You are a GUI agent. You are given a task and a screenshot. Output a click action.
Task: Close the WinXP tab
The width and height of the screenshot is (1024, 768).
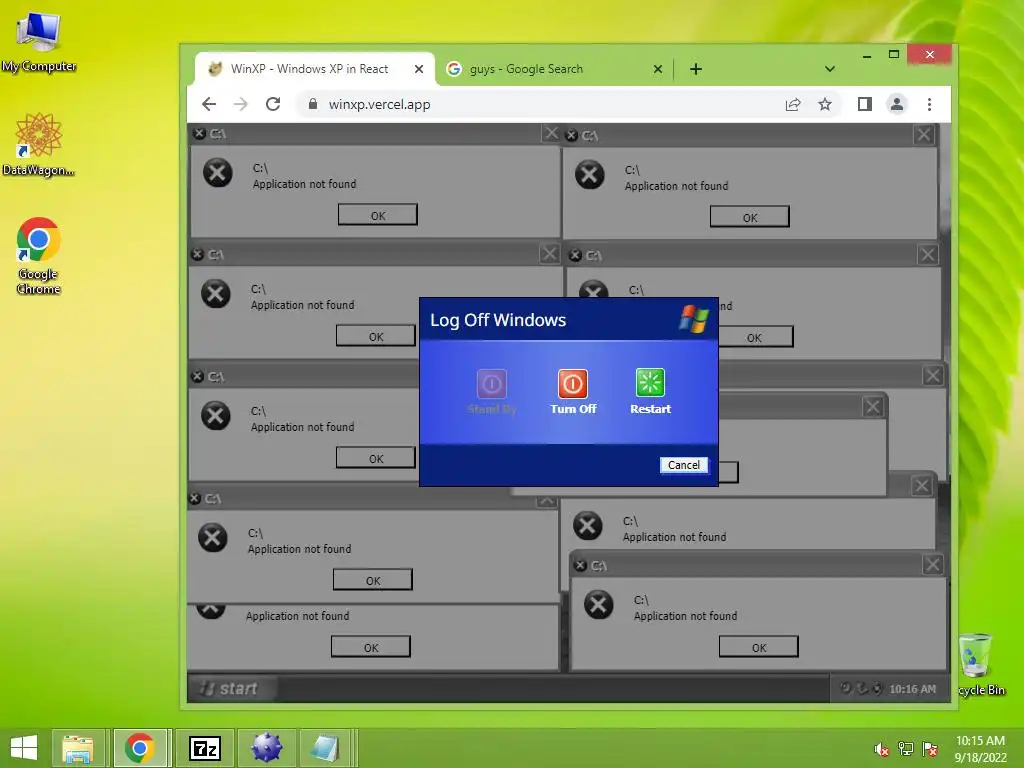coord(419,69)
